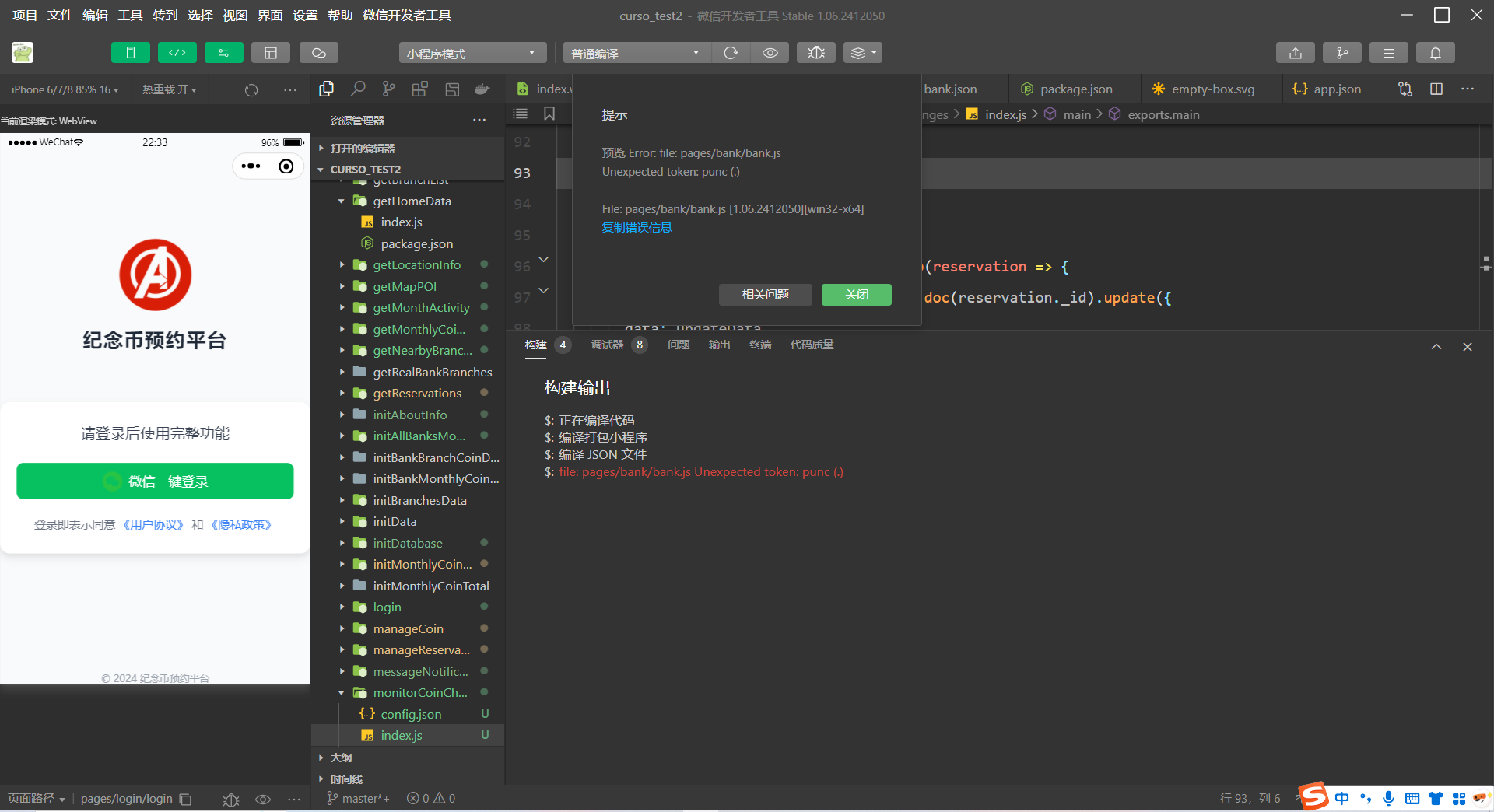Expand the outline section

[x=408, y=757]
